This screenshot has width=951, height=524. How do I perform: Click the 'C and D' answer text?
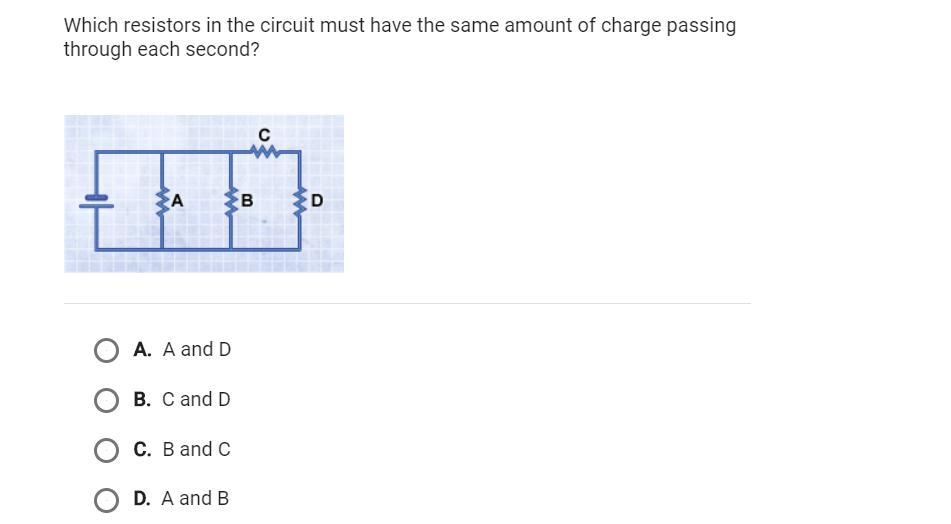(x=196, y=400)
